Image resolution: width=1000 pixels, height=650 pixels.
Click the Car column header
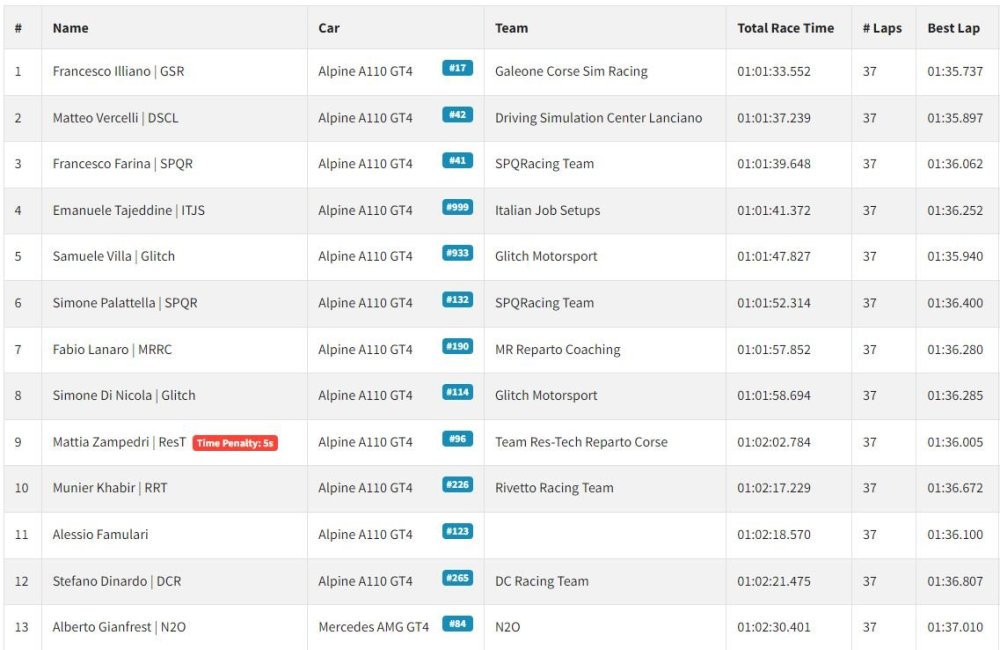pos(329,28)
